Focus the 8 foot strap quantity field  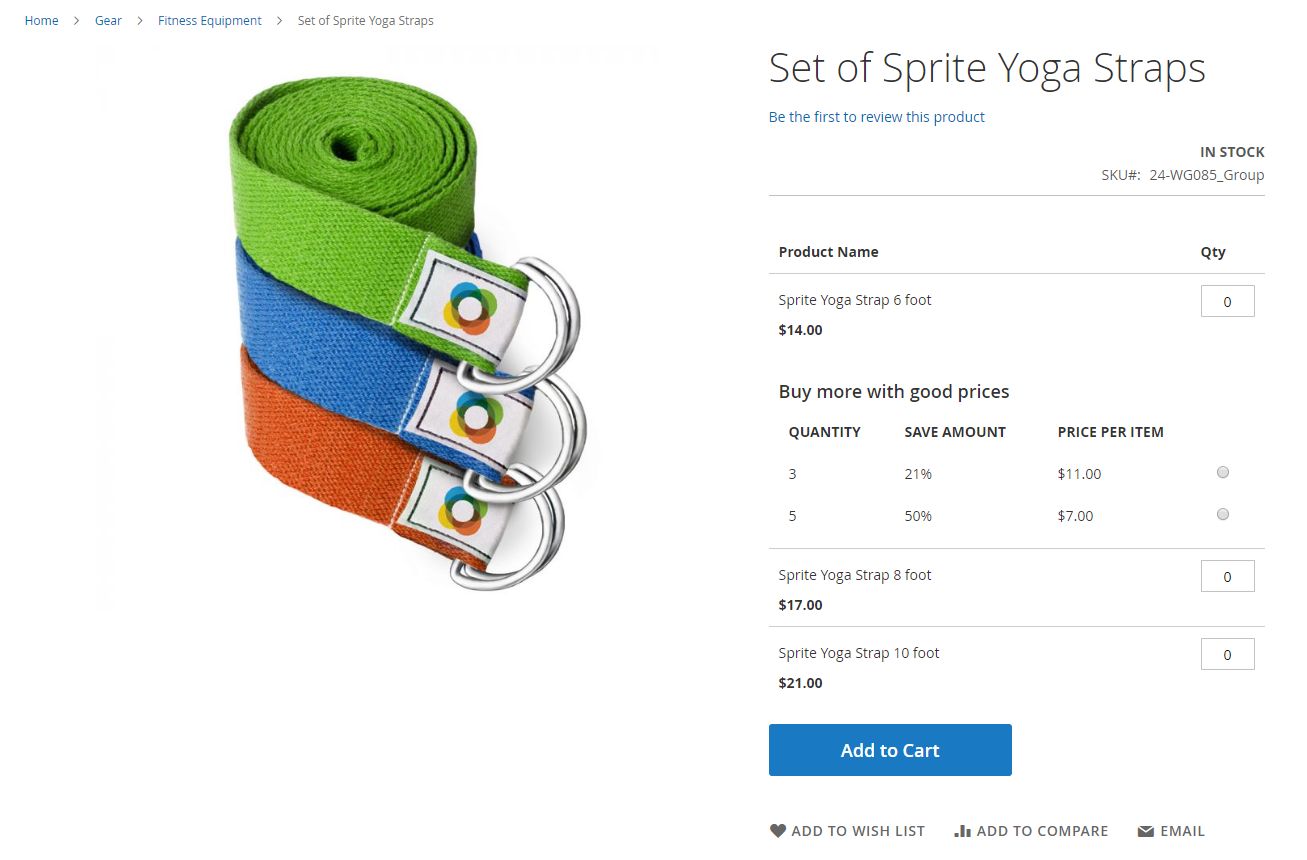click(x=1227, y=576)
